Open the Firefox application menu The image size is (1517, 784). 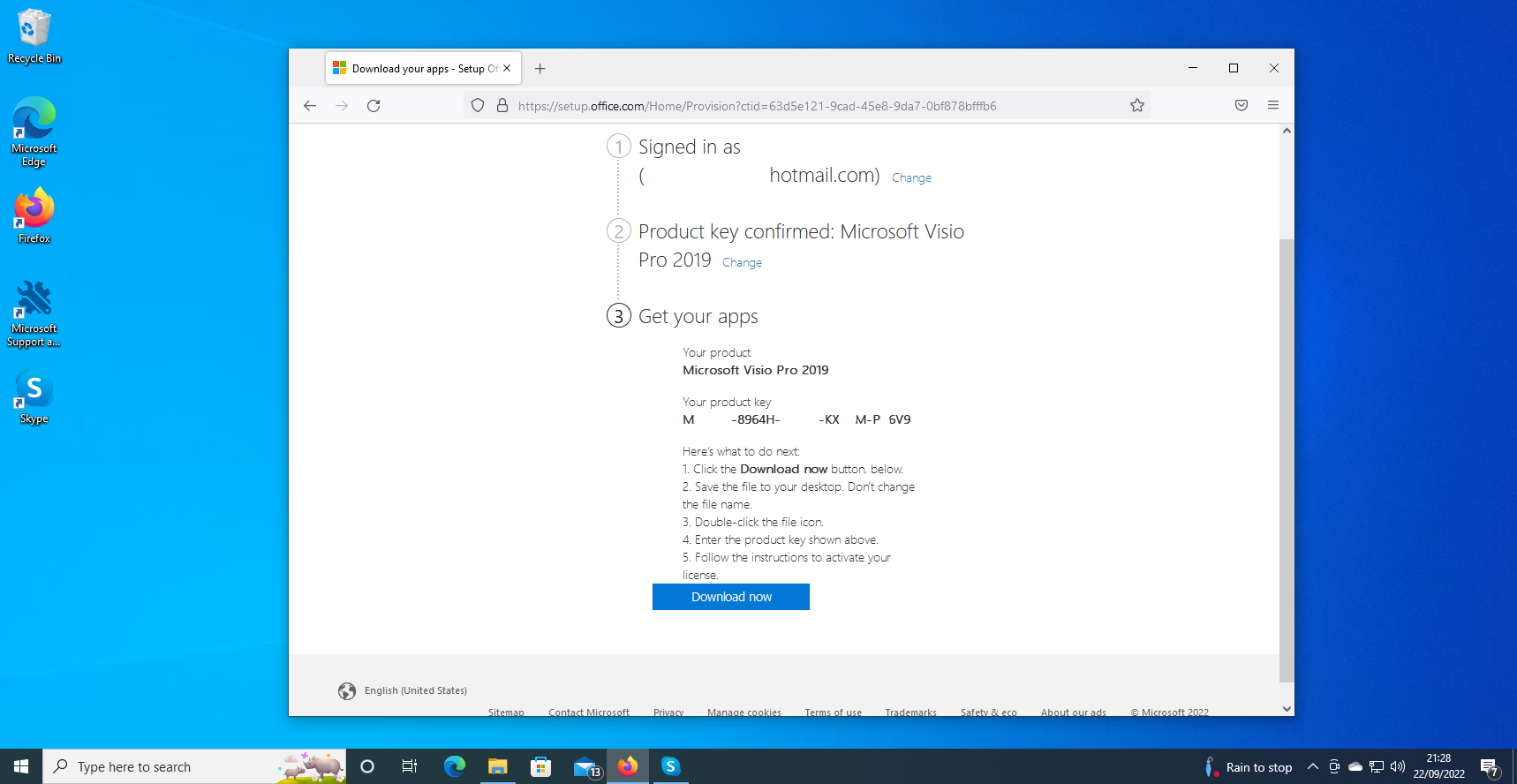click(1273, 105)
